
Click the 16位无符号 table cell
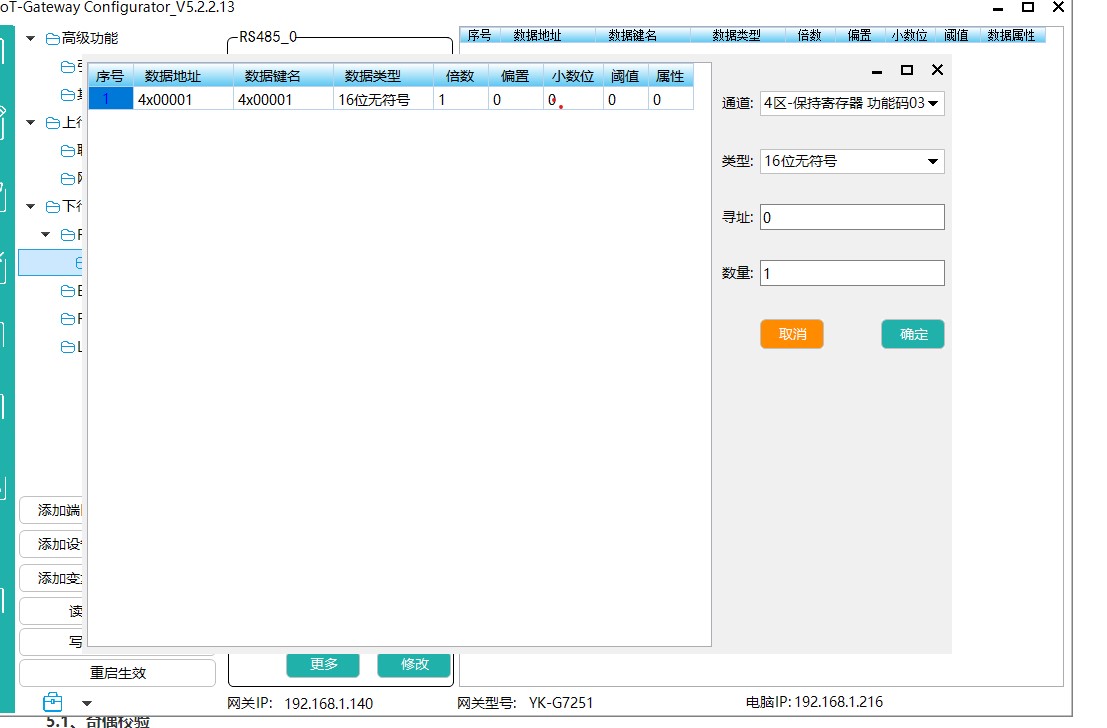coord(383,100)
